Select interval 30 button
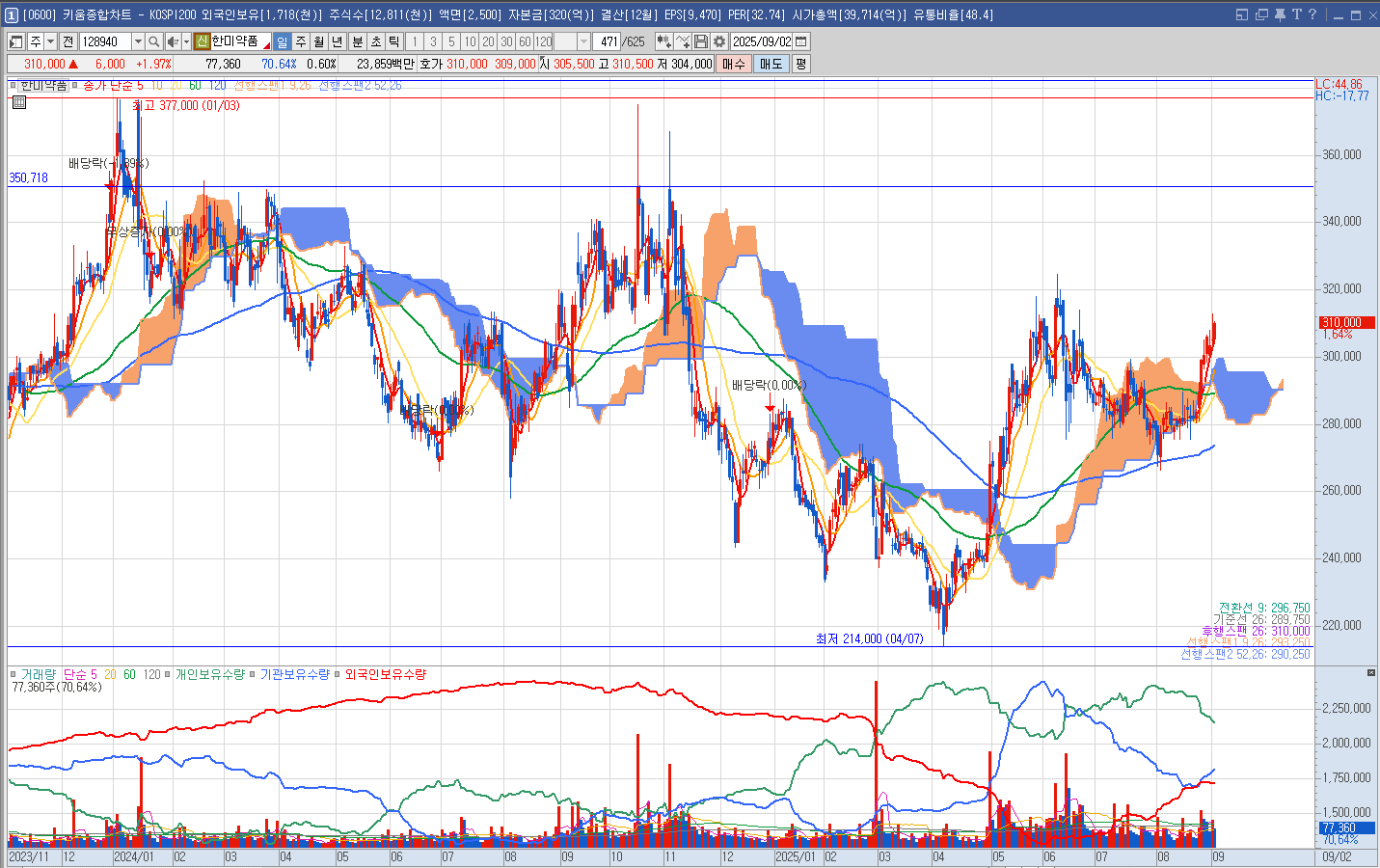Viewport: 1380px width, 868px height. click(x=506, y=41)
